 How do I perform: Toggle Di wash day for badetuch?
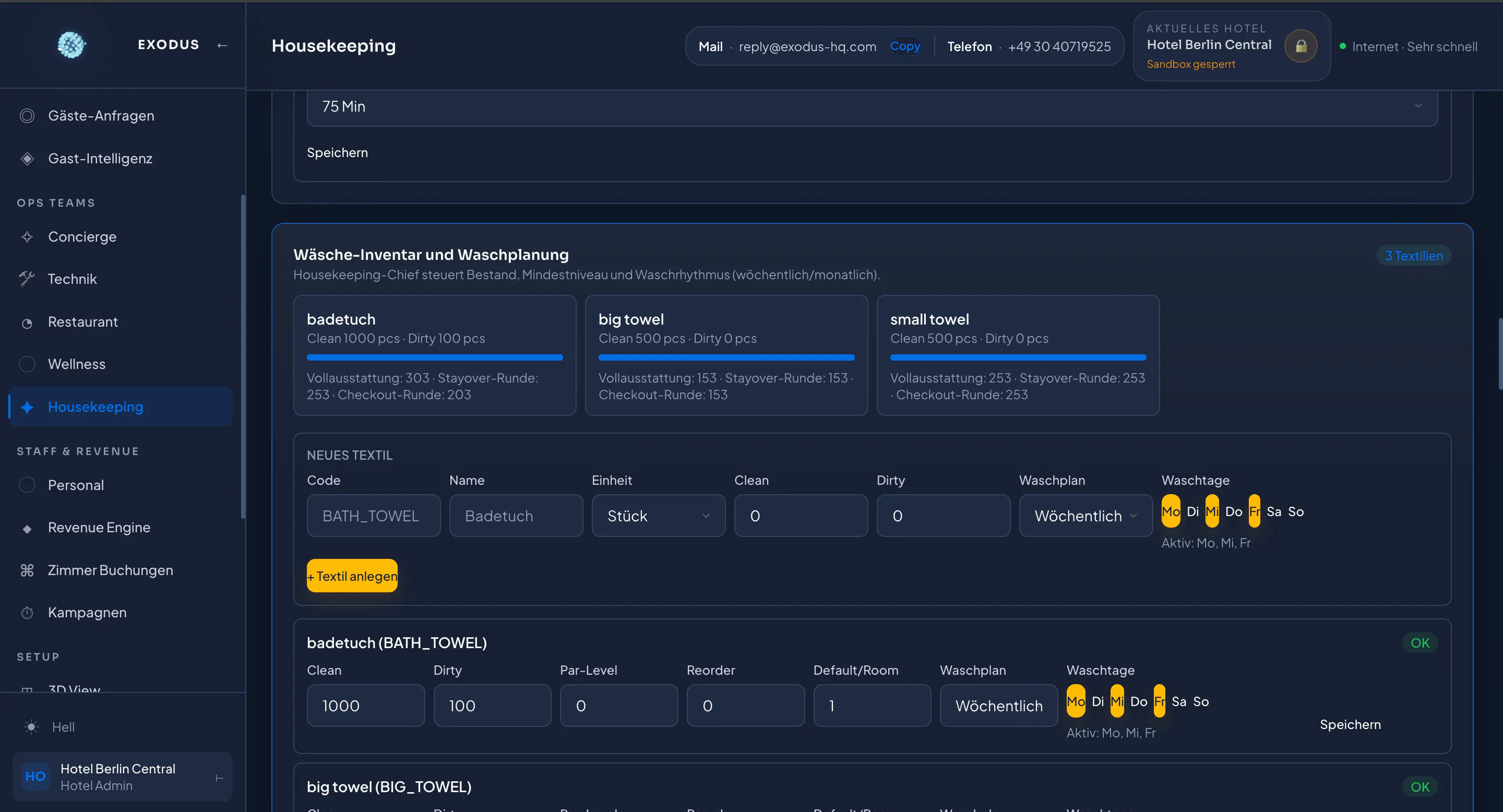click(x=1098, y=701)
